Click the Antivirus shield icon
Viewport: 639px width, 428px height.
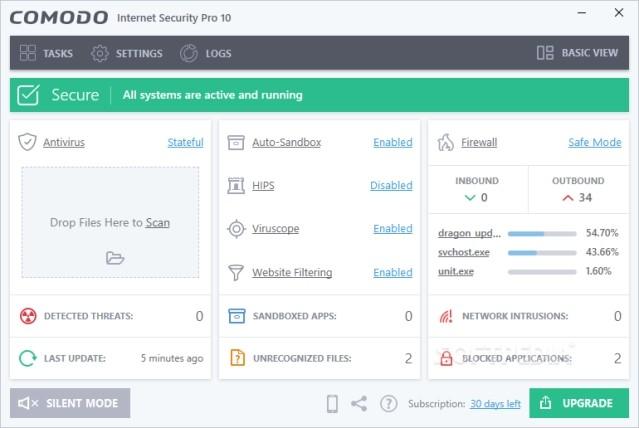click(x=27, y=142)
